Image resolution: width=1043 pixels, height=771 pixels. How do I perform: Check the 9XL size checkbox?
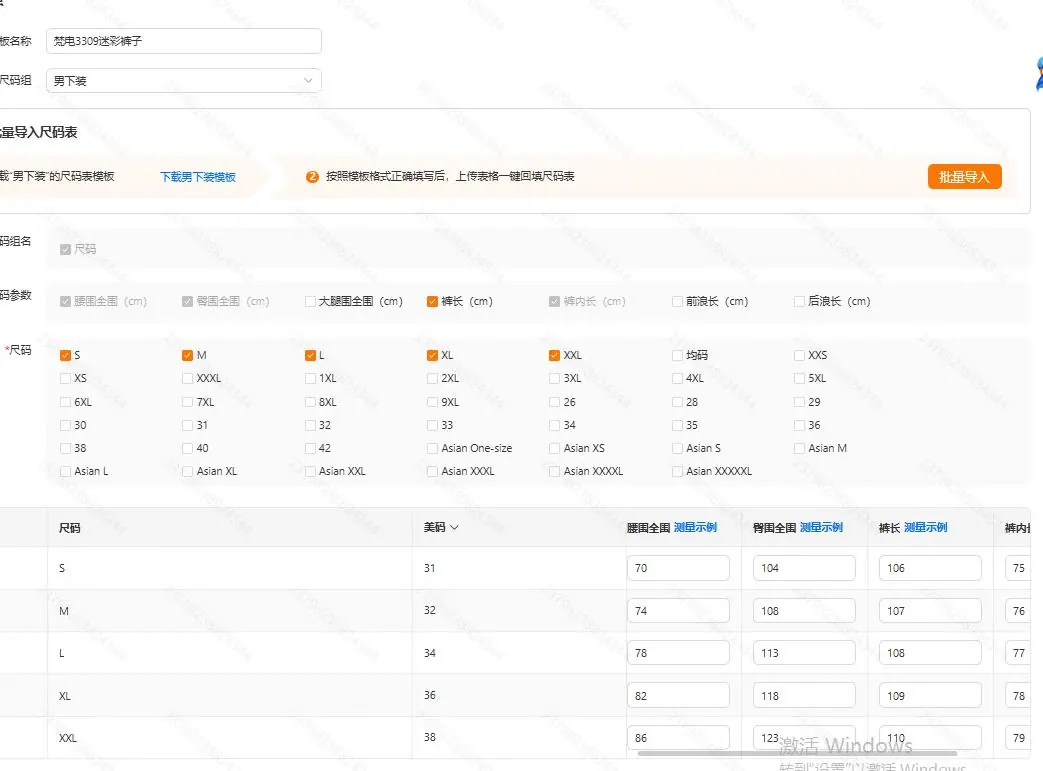[x=432, y=402]
